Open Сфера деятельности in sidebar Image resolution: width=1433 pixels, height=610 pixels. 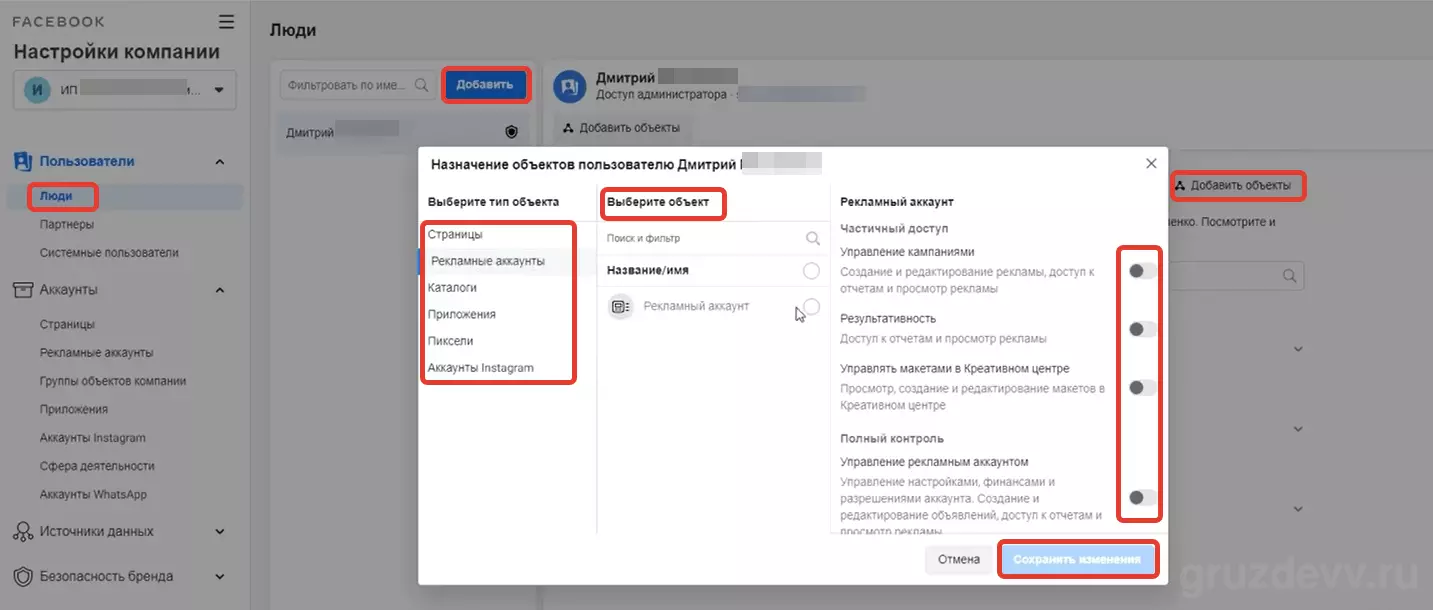pyautogui.click(x=97, y=466)
